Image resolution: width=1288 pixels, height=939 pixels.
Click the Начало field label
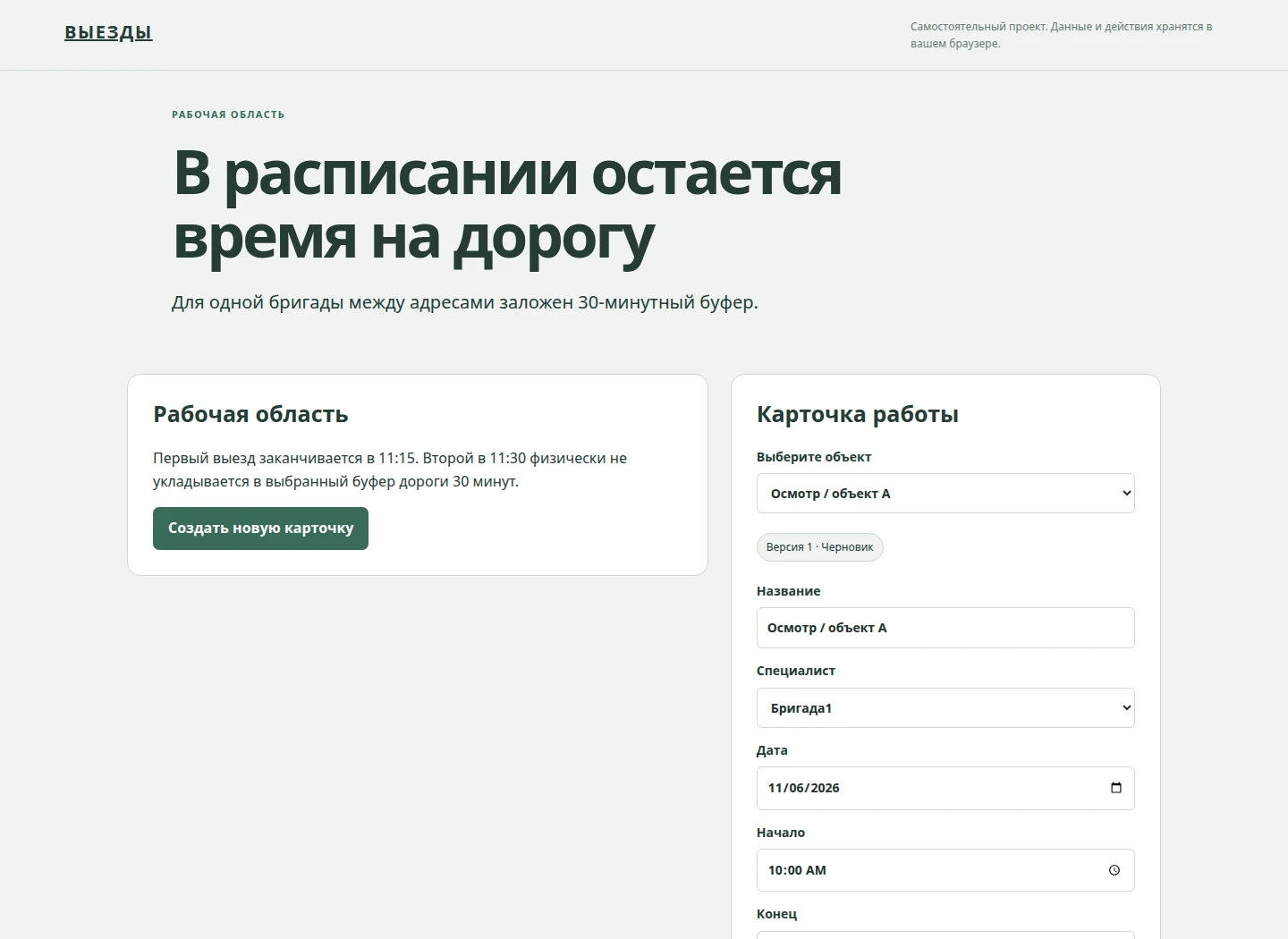781,833
